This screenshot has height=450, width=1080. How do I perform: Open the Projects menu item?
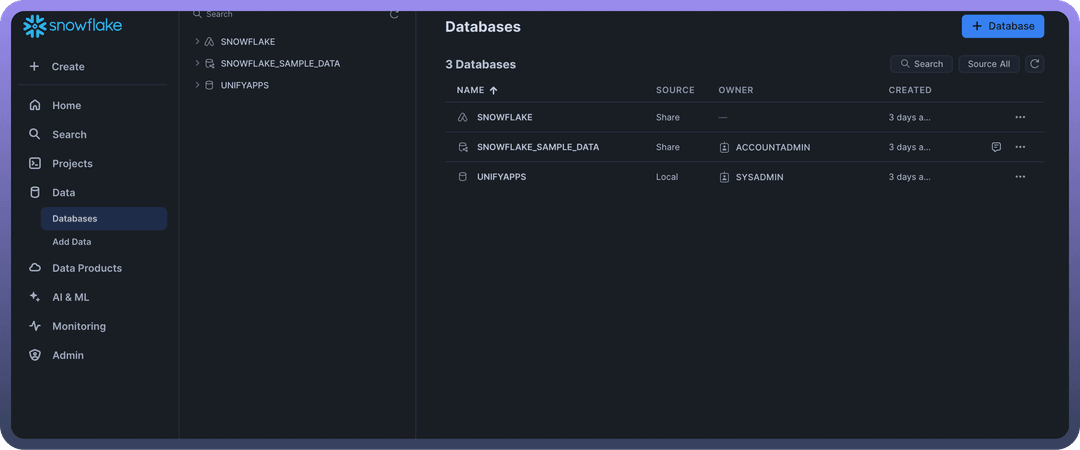72,163
